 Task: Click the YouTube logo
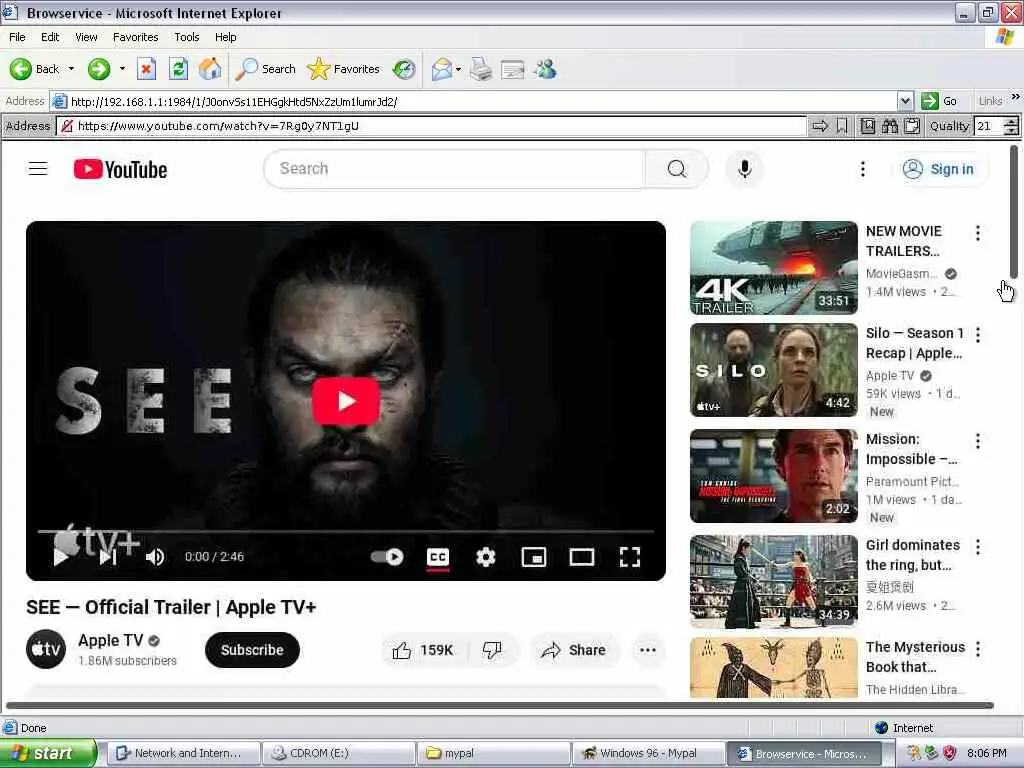pos(120,169)
